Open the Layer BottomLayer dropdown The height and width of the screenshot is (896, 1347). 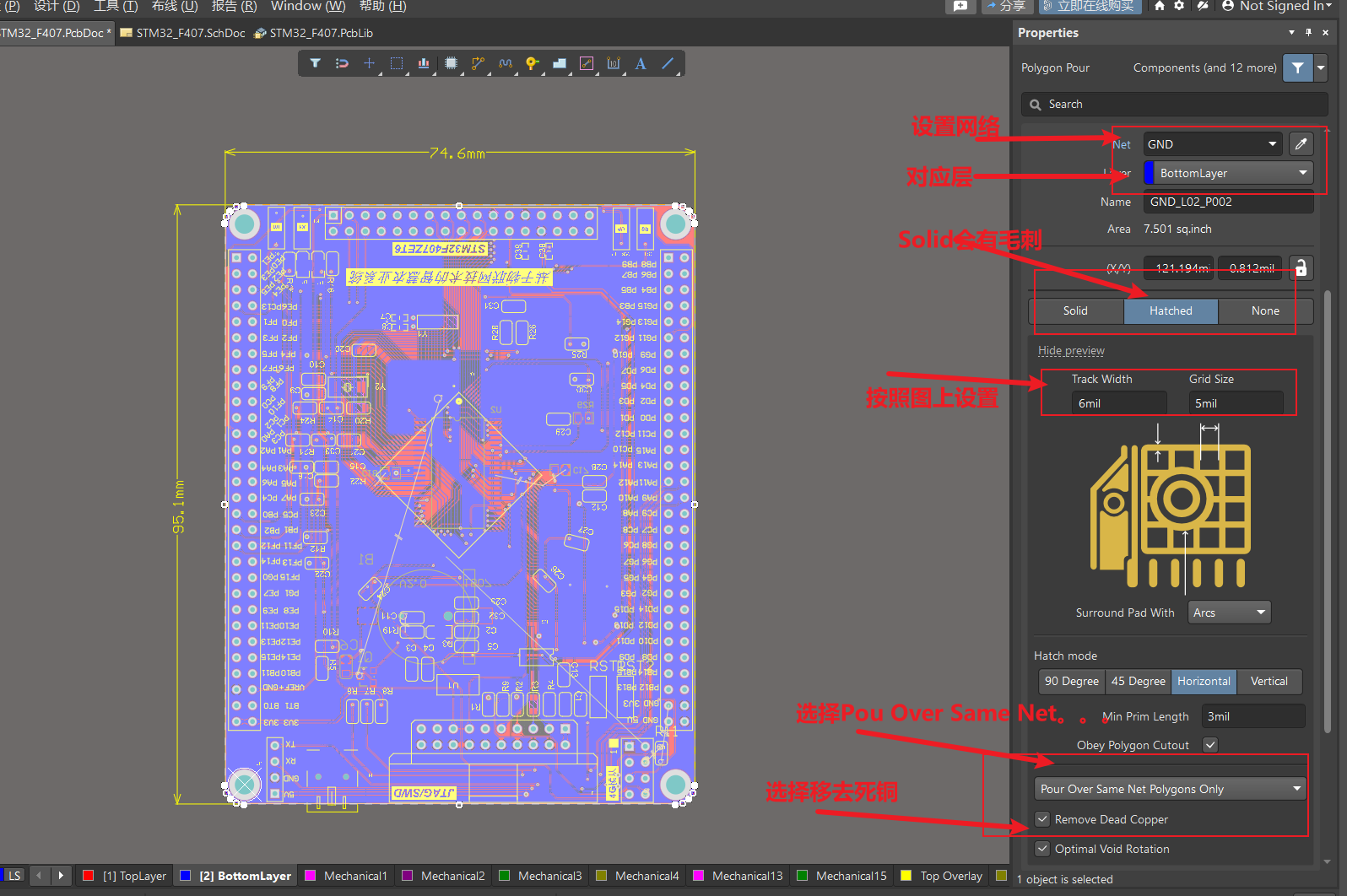[x=1228, y=173]
